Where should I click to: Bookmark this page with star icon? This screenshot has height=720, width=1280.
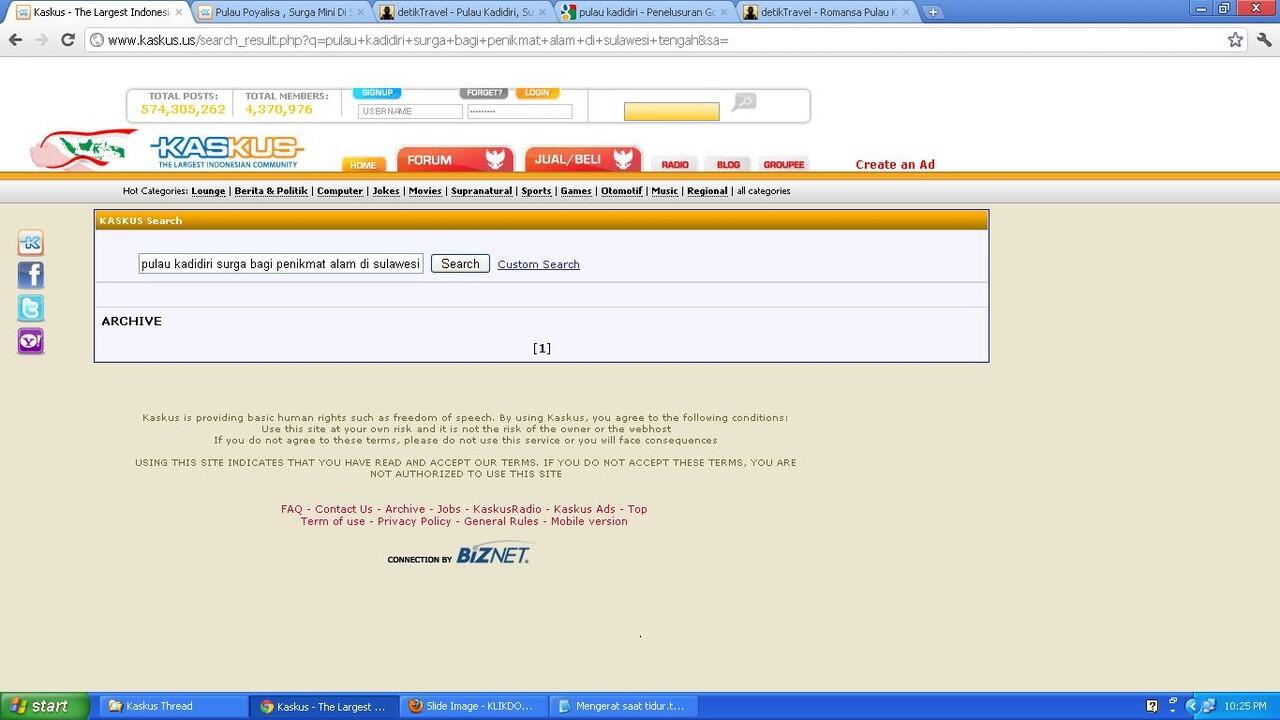tap(1236, 40)
